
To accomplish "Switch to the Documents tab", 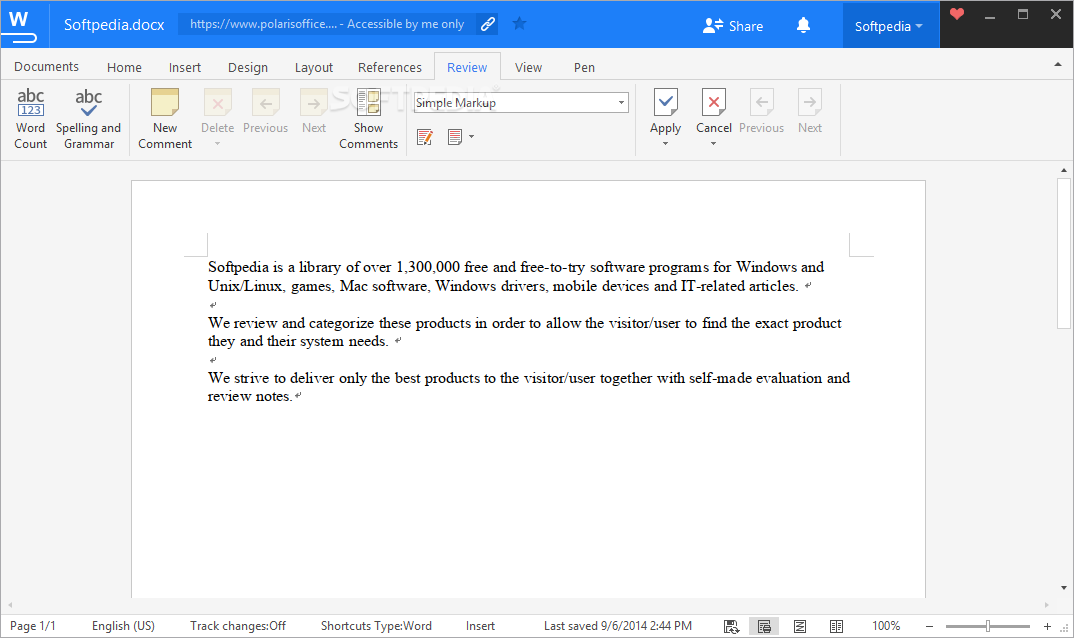I will 47,66.
